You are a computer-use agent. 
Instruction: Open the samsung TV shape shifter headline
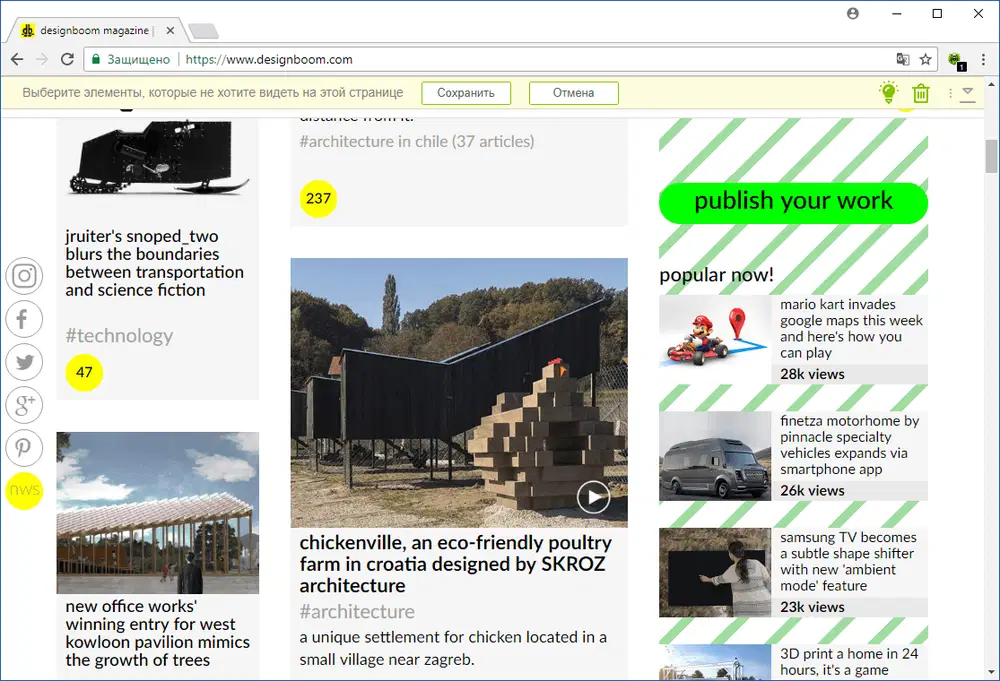(848, 562)
